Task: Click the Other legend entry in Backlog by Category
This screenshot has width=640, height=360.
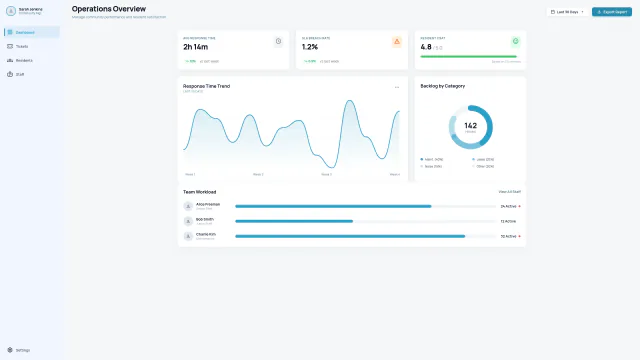Action: click(x=483, y=167)
